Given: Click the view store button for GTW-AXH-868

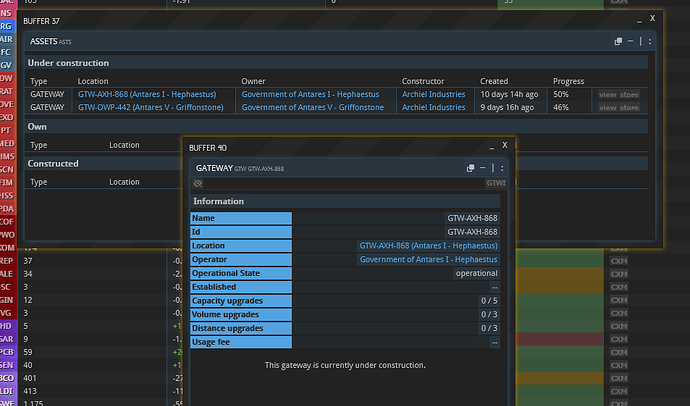Looking at the screenshot, I should (618, 94).
